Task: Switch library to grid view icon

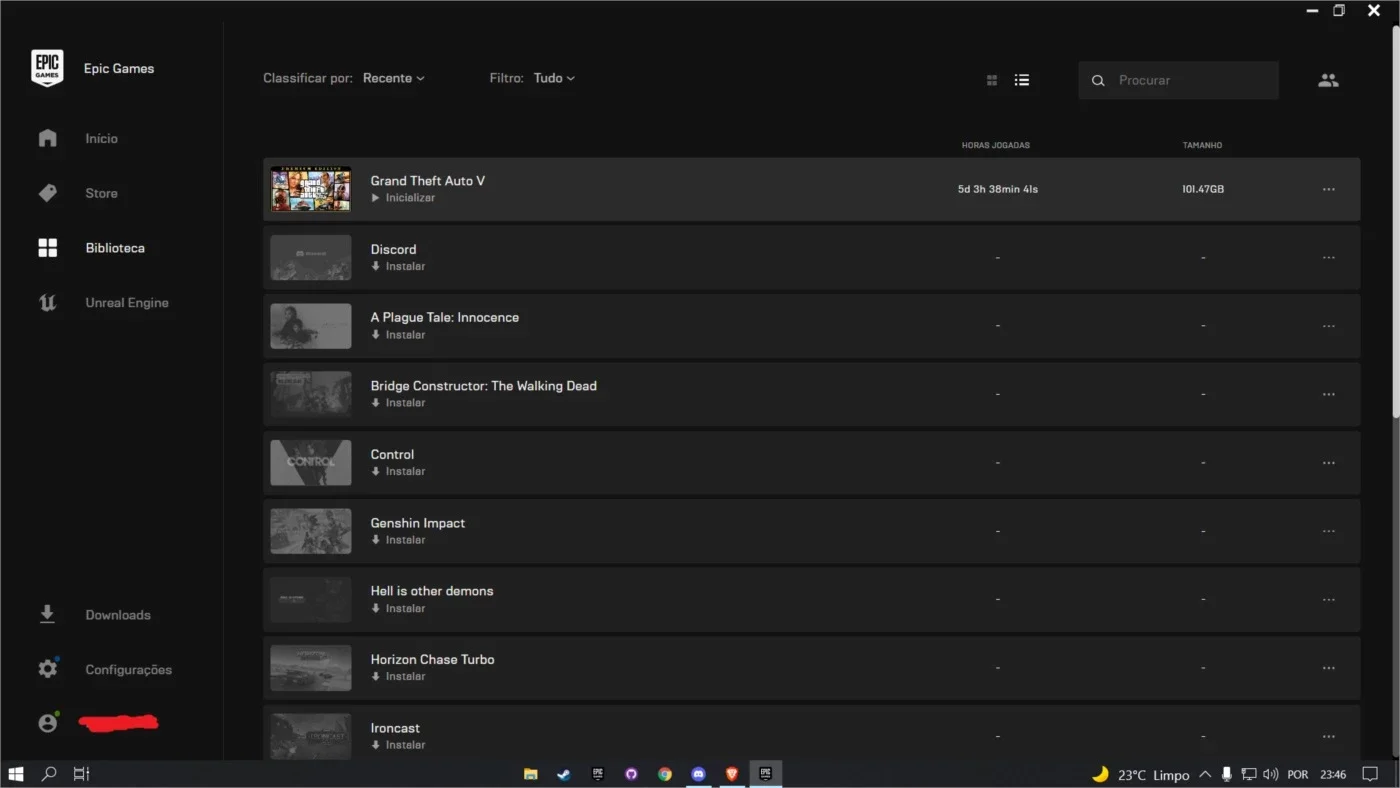Action: click(x=992, y=80)
